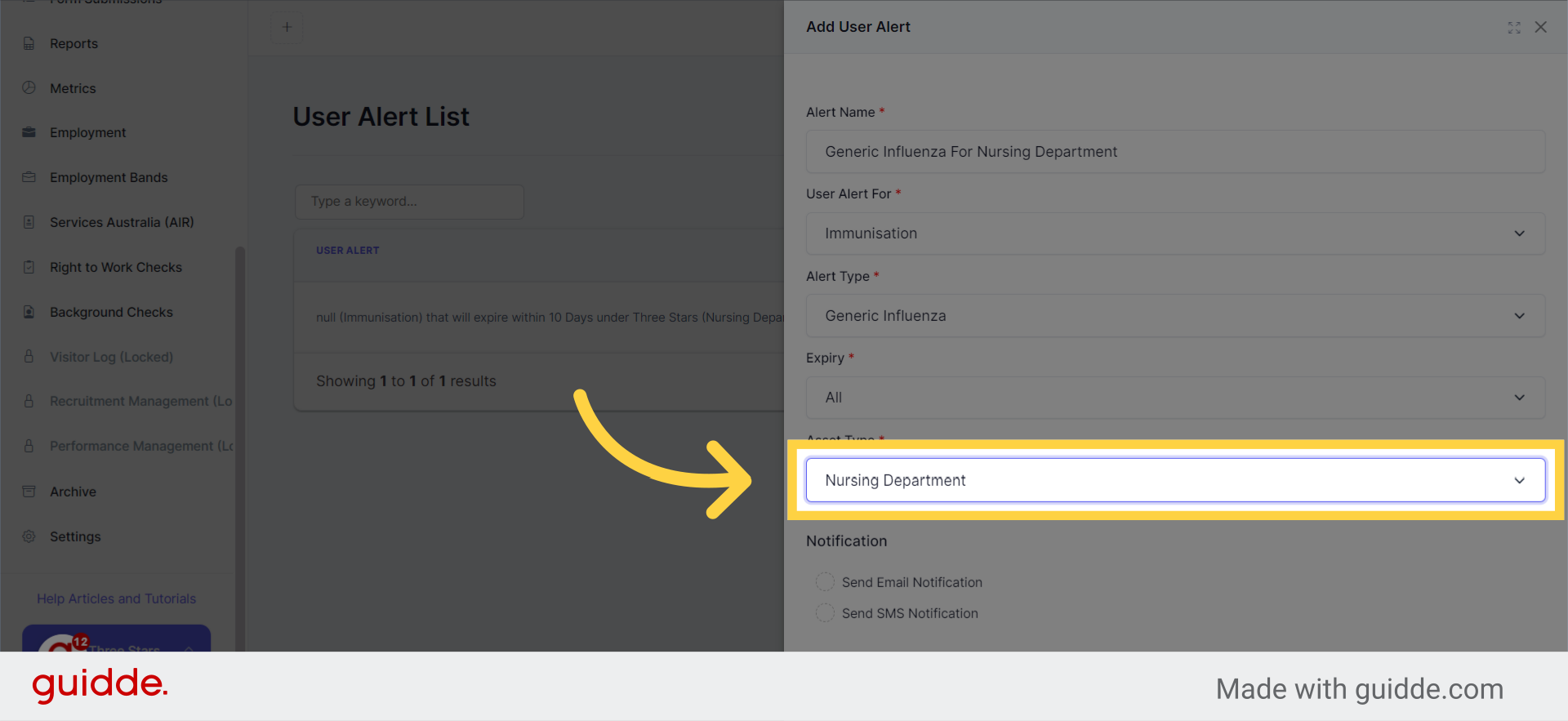Screen dimensions: 1568x721
Task: Select the Visitor Log lock icon
Action: [29, 357]
